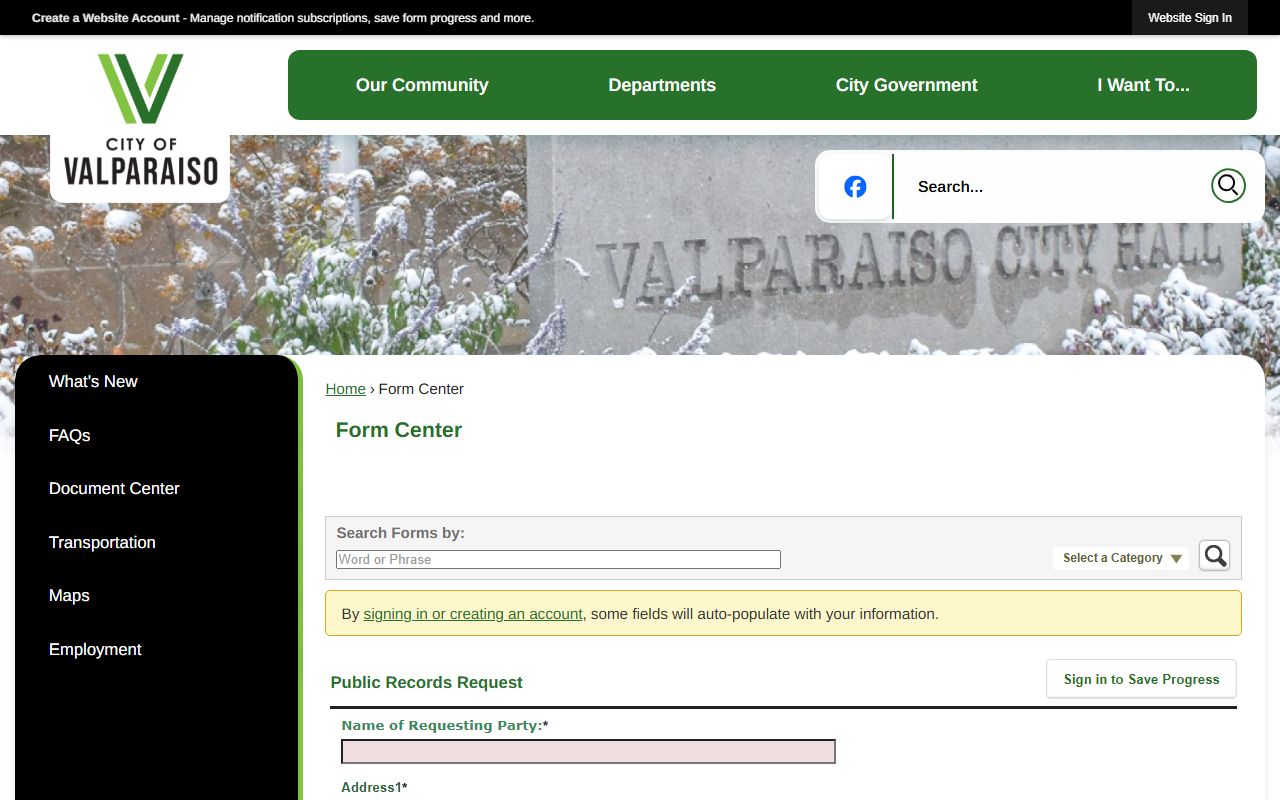Open the I Want To... menu
The height and width of the screenshot is (800, 1280).
1143,85
